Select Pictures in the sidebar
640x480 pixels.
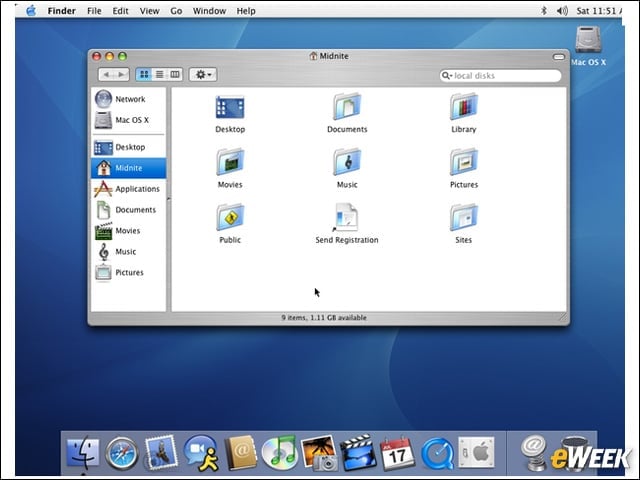[129, 272]
